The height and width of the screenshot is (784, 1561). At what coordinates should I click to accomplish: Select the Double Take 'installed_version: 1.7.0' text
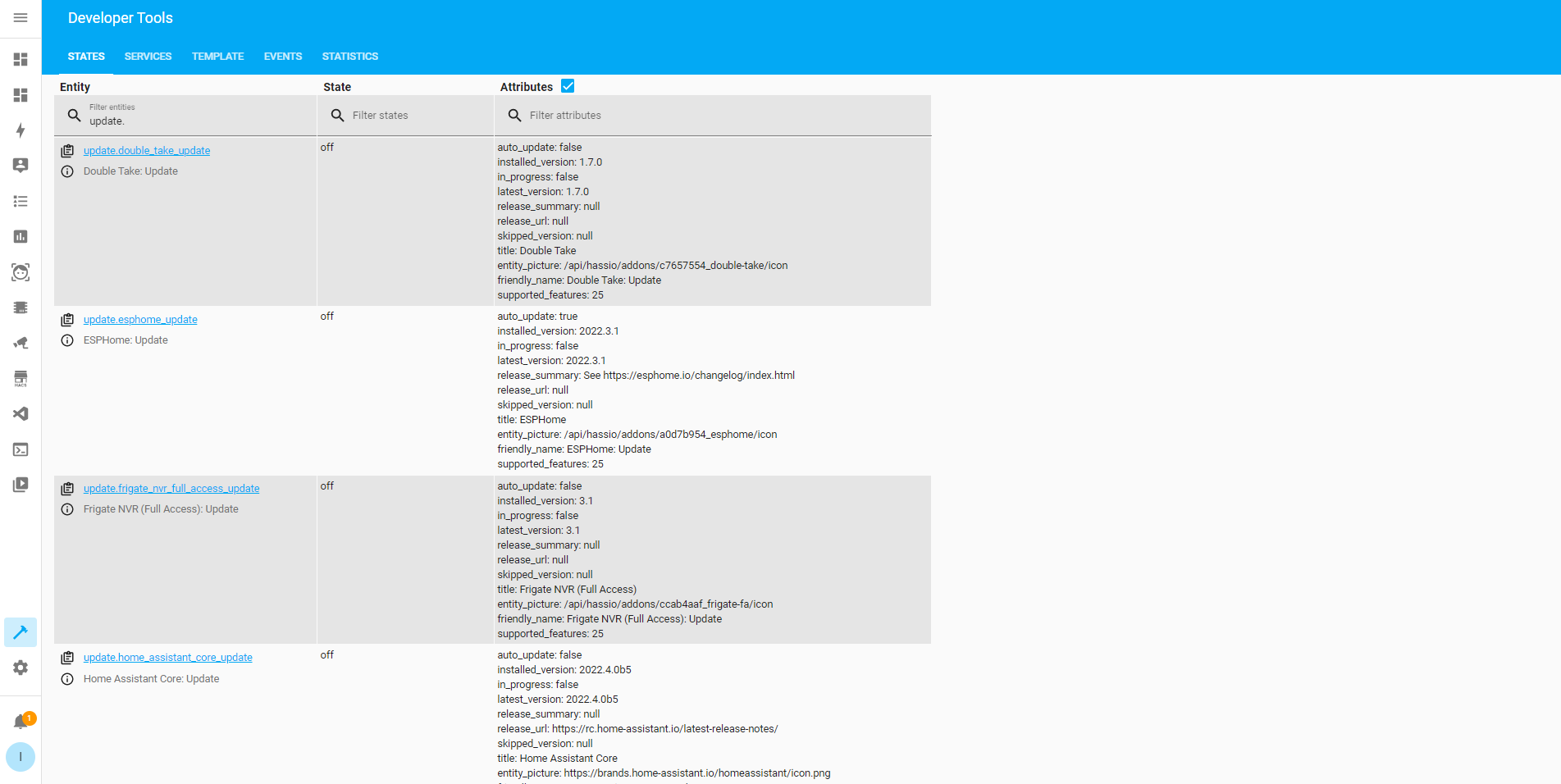(x=550, y=162)
